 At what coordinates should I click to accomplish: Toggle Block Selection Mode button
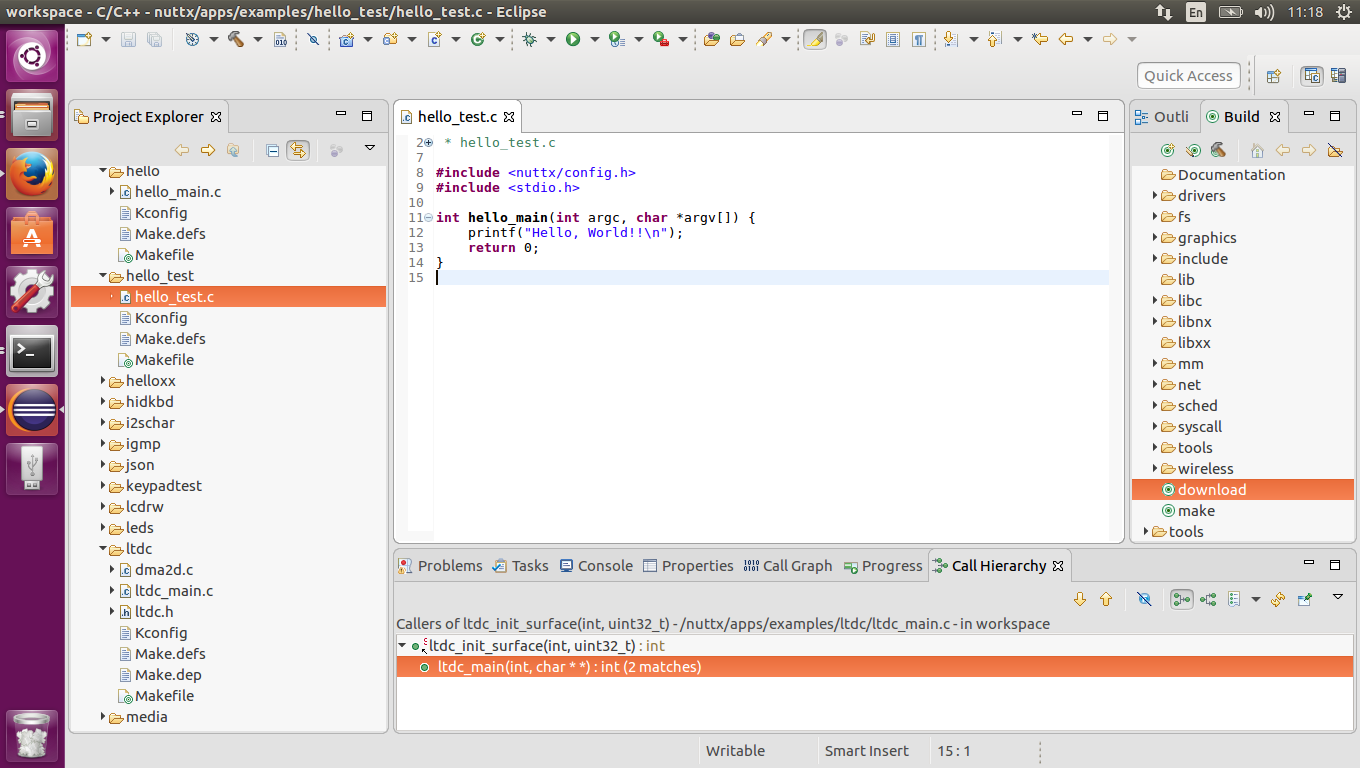pos(892,39)
